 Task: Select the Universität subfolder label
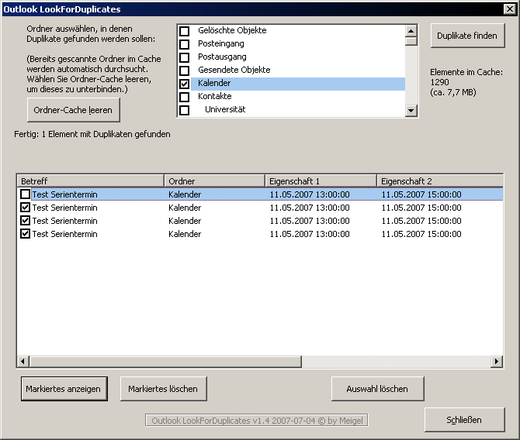tap(225, 109)
